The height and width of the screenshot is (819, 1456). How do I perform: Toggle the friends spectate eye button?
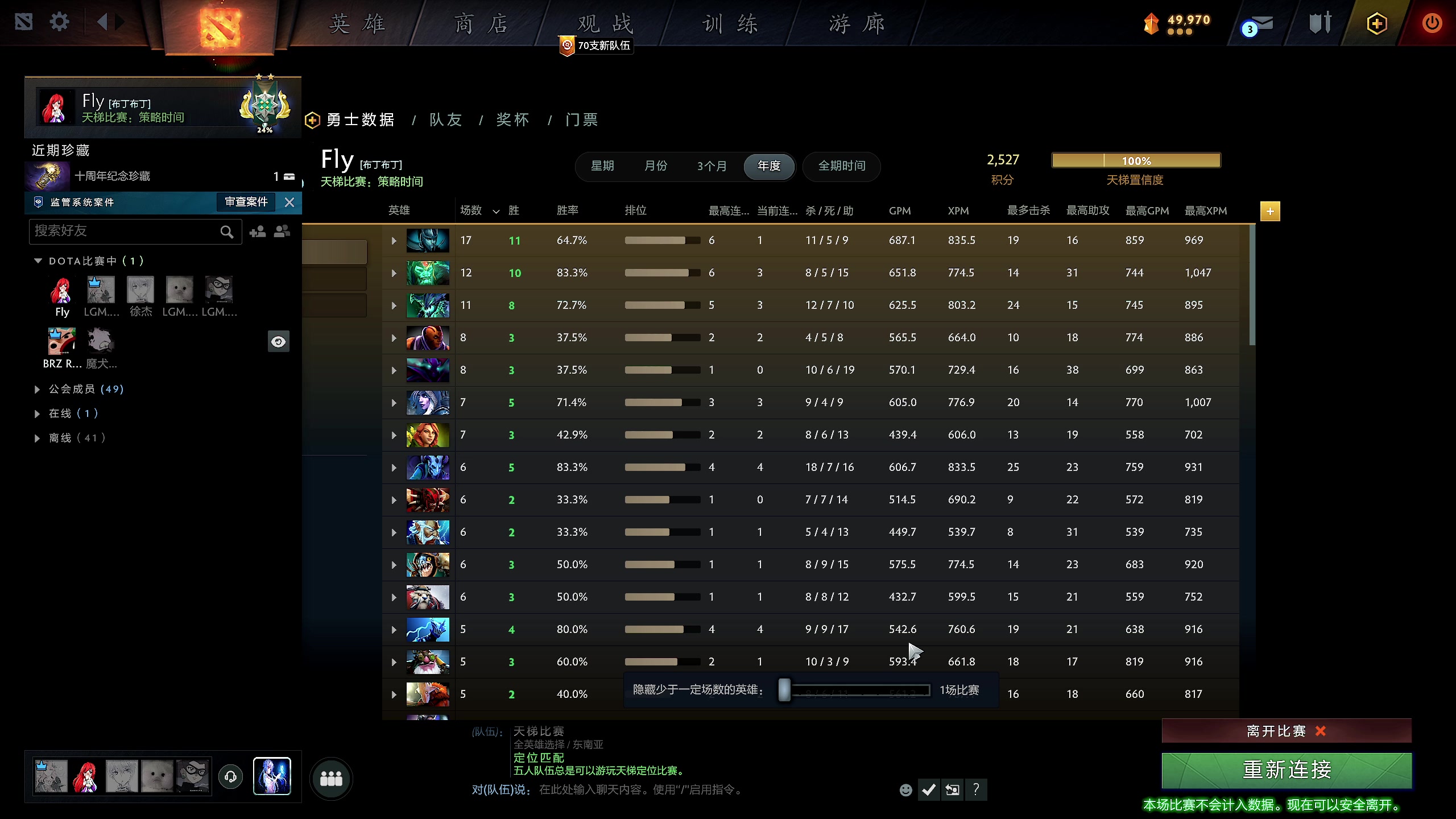click(x=279, y=341)
